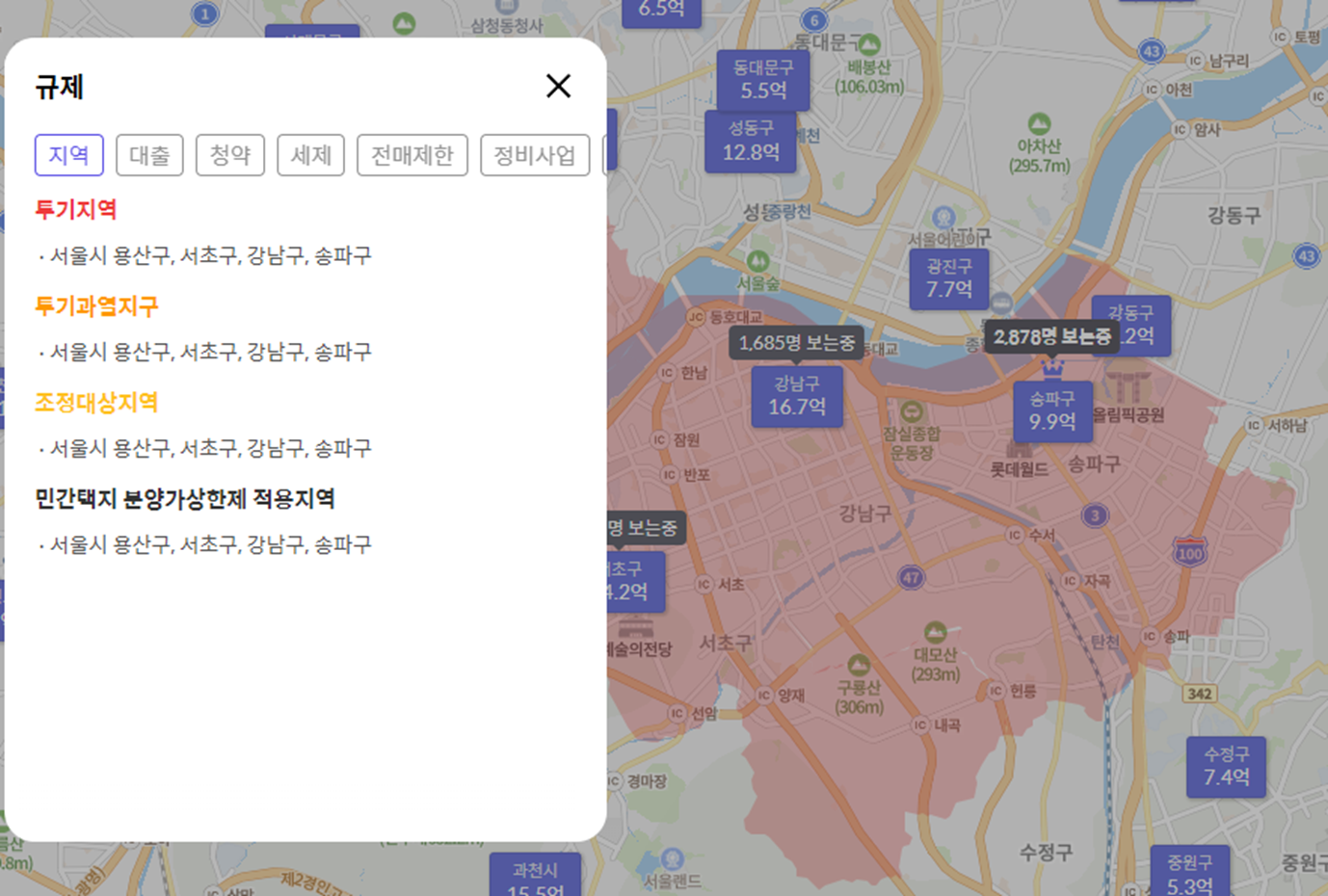
Task: Select the 성동구 12.8억 price marker
Action: point(750,141)
